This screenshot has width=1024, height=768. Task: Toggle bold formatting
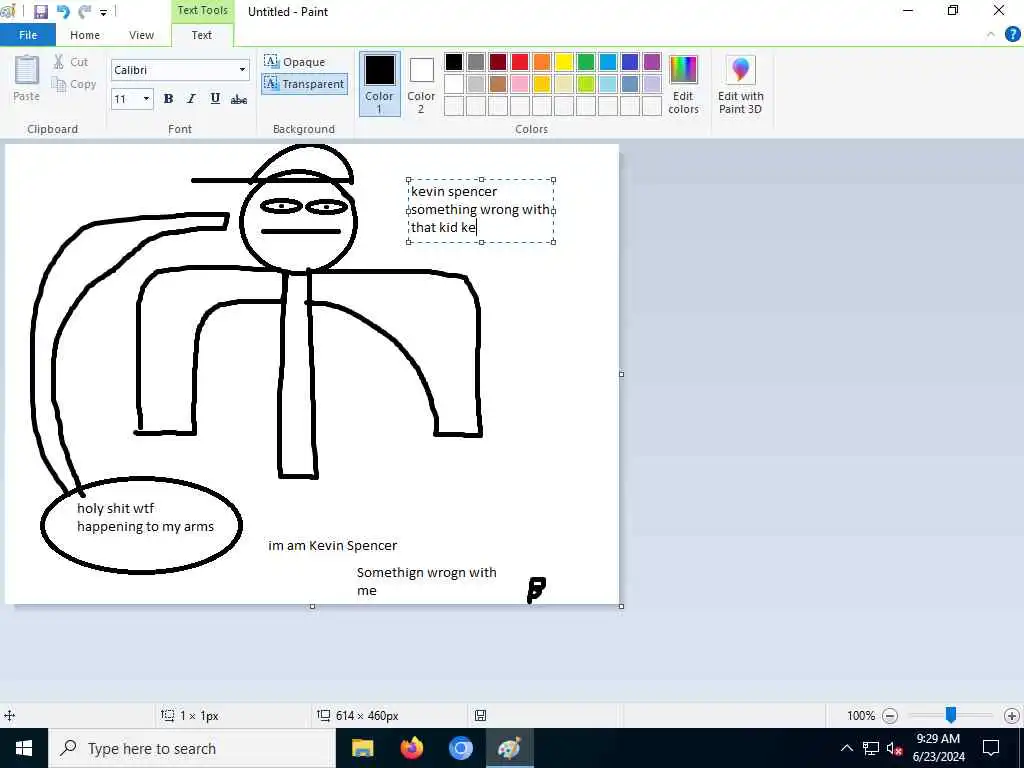pyautogui.click(x=168, y=99)
